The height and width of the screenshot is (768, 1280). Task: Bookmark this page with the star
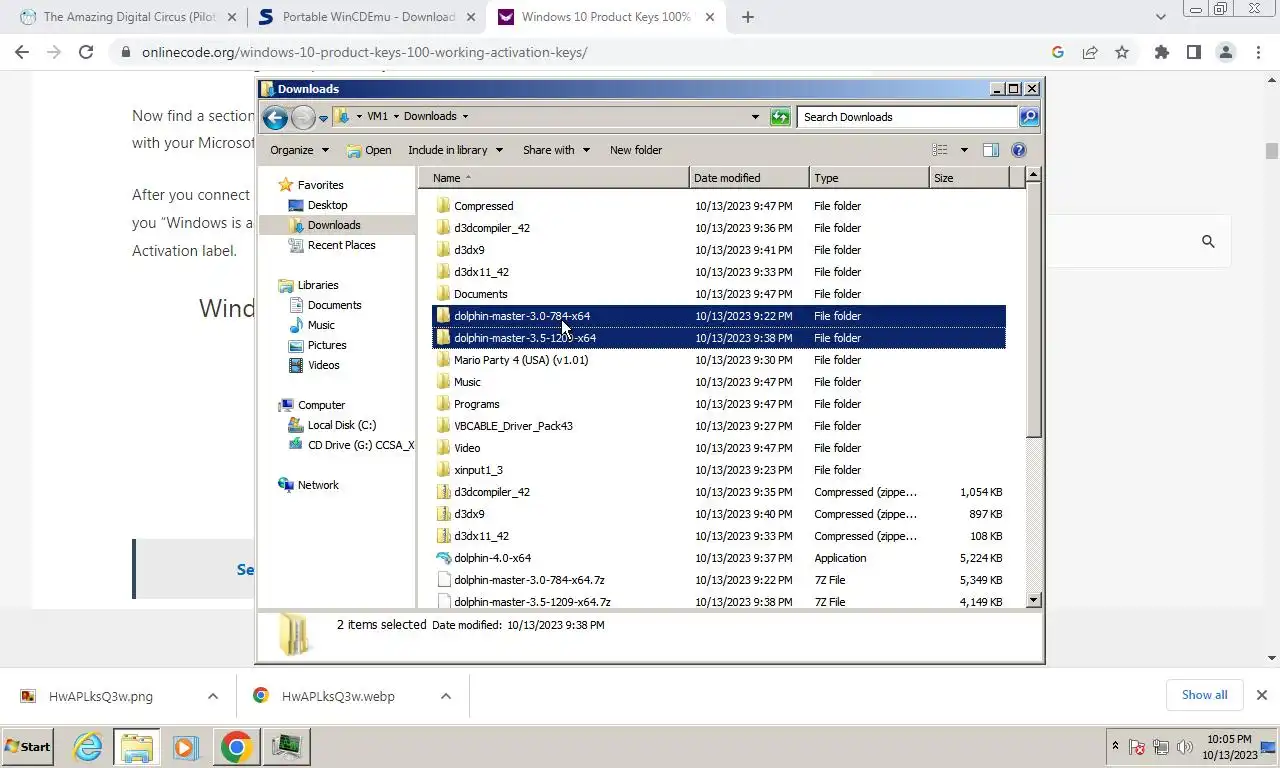(1122, 52)
